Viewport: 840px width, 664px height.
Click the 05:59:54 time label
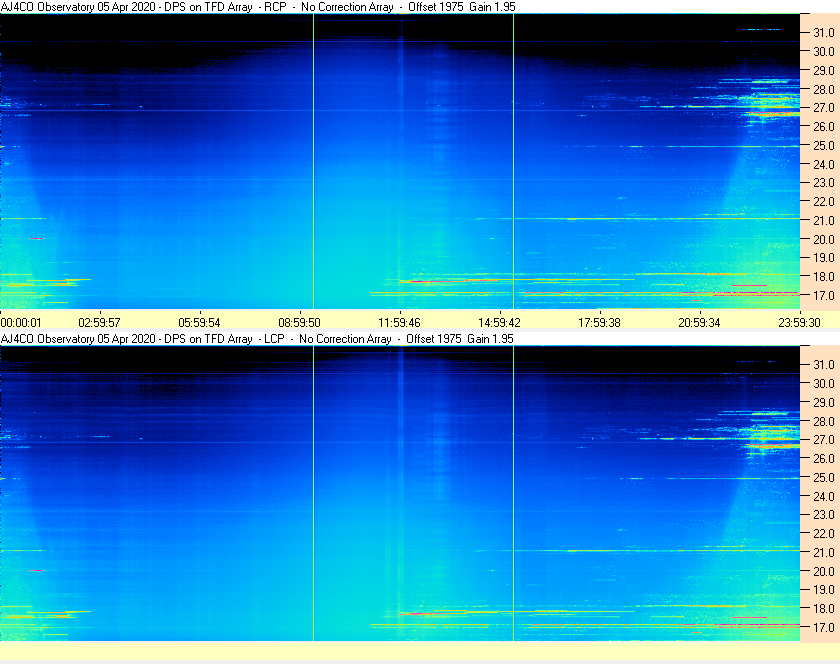coord(199,323)
